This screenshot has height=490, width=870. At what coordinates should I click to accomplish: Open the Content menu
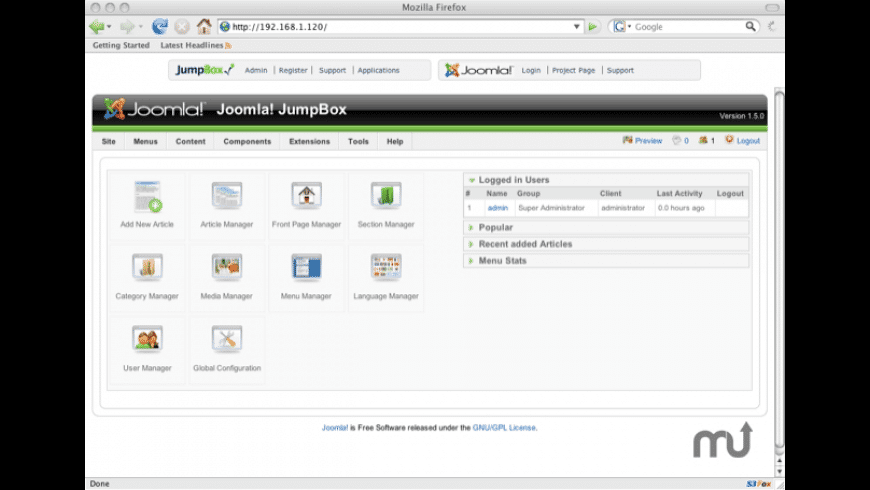190,142
